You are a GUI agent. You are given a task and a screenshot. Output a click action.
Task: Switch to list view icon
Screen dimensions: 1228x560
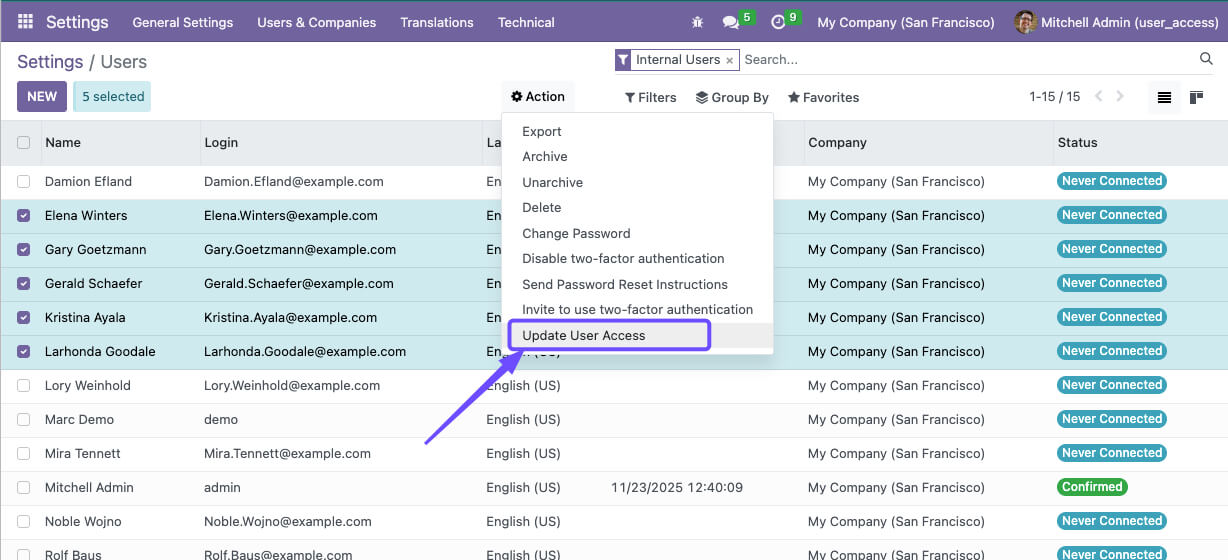coord(1164,97)
